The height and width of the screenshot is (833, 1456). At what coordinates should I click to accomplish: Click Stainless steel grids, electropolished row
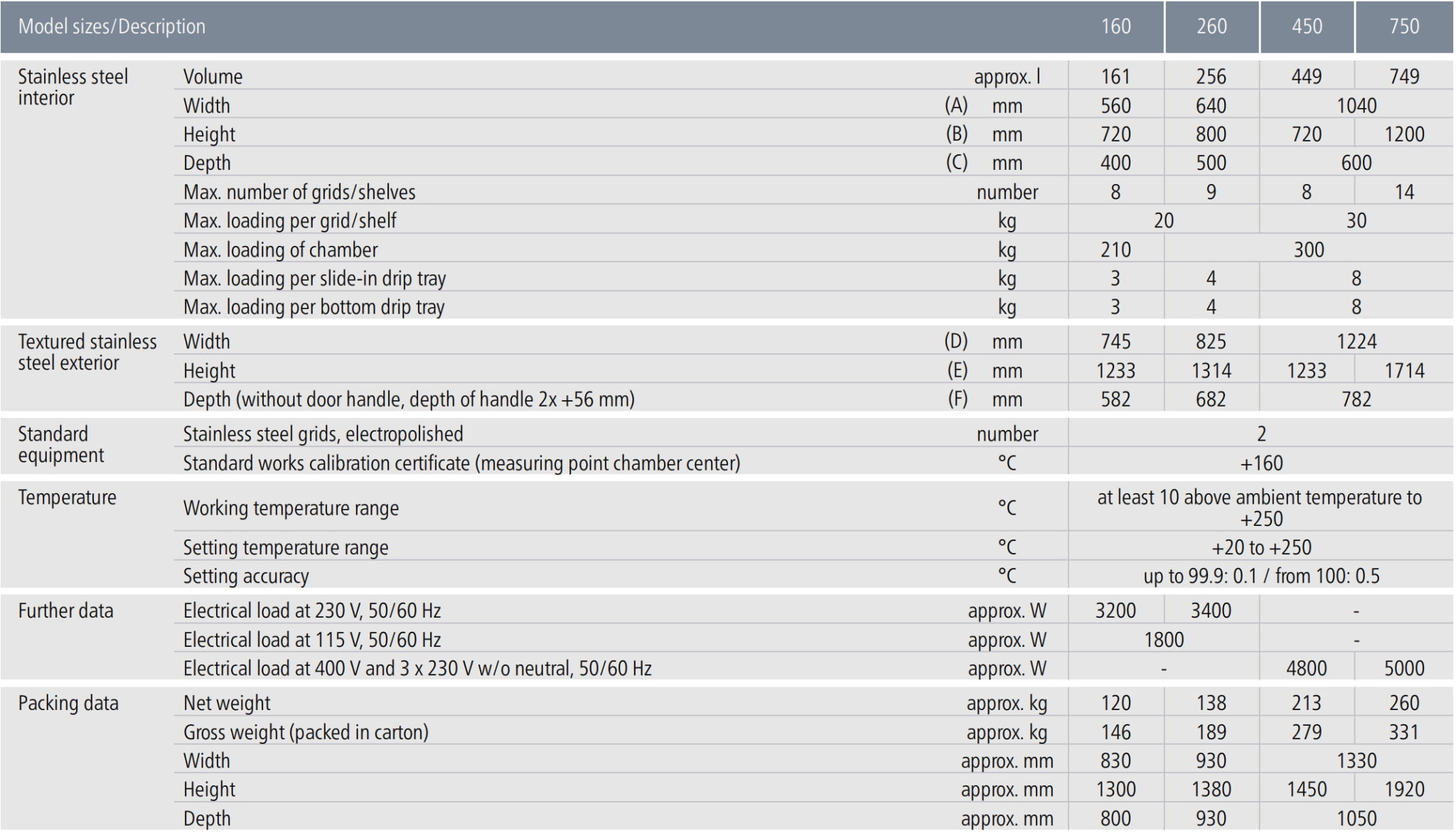pyautogui.click(x=813, y=433)
